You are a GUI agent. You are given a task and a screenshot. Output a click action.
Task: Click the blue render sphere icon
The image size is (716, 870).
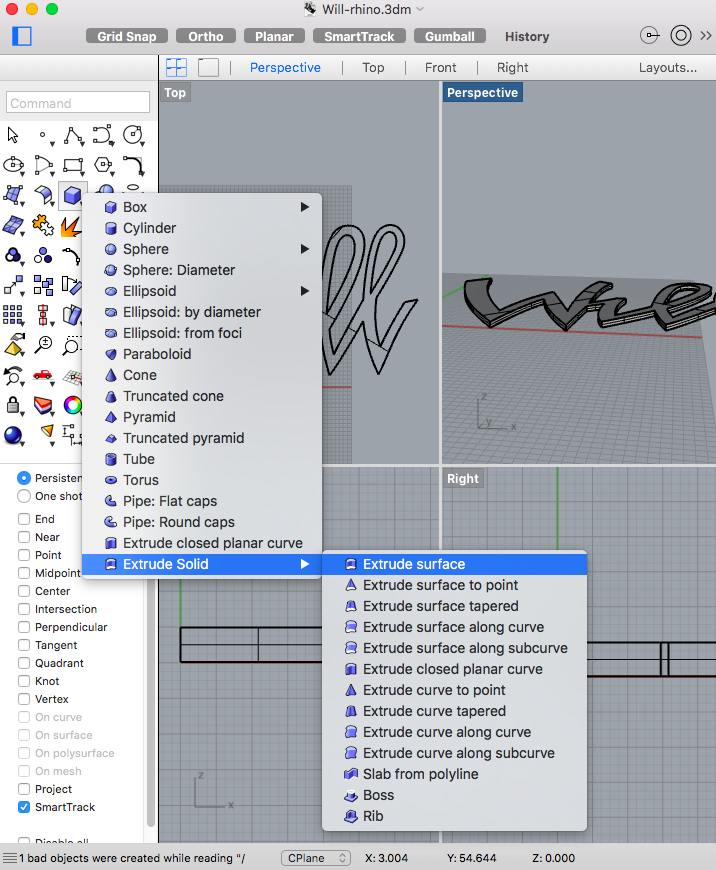[x=13, y=436]
